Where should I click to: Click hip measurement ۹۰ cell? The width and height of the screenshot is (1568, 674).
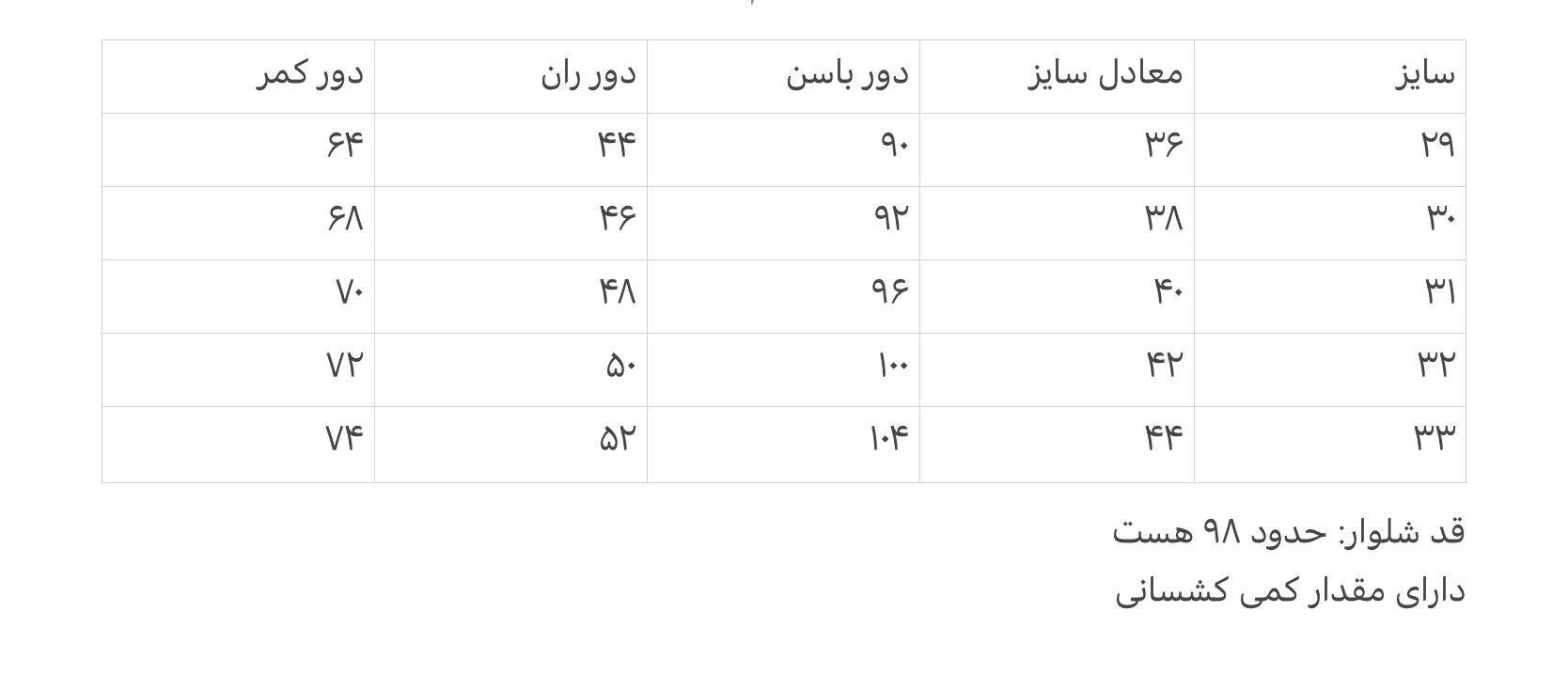coord(893,145)
